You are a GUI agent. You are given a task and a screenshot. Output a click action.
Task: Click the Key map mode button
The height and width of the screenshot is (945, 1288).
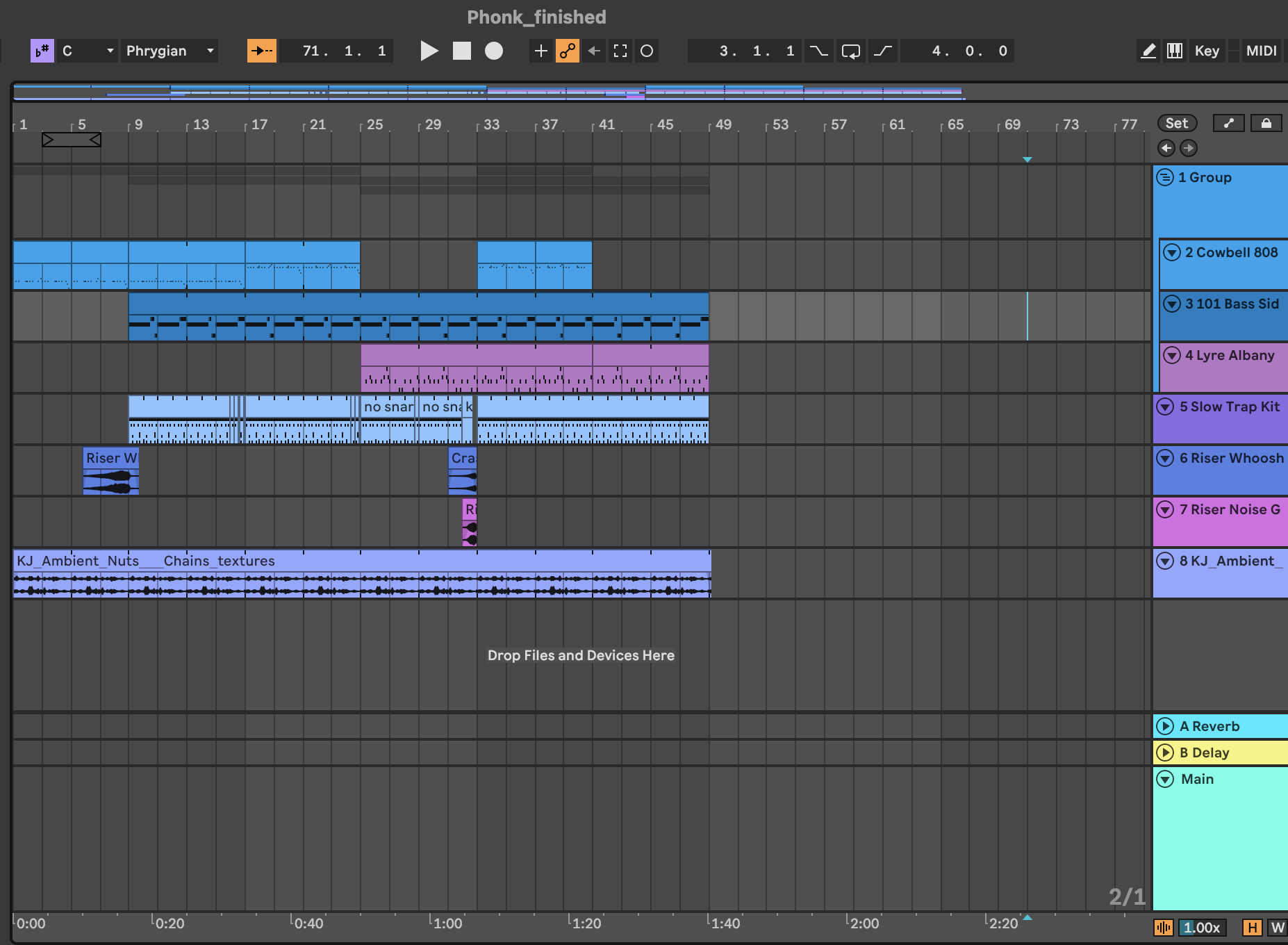(1207, 51)
